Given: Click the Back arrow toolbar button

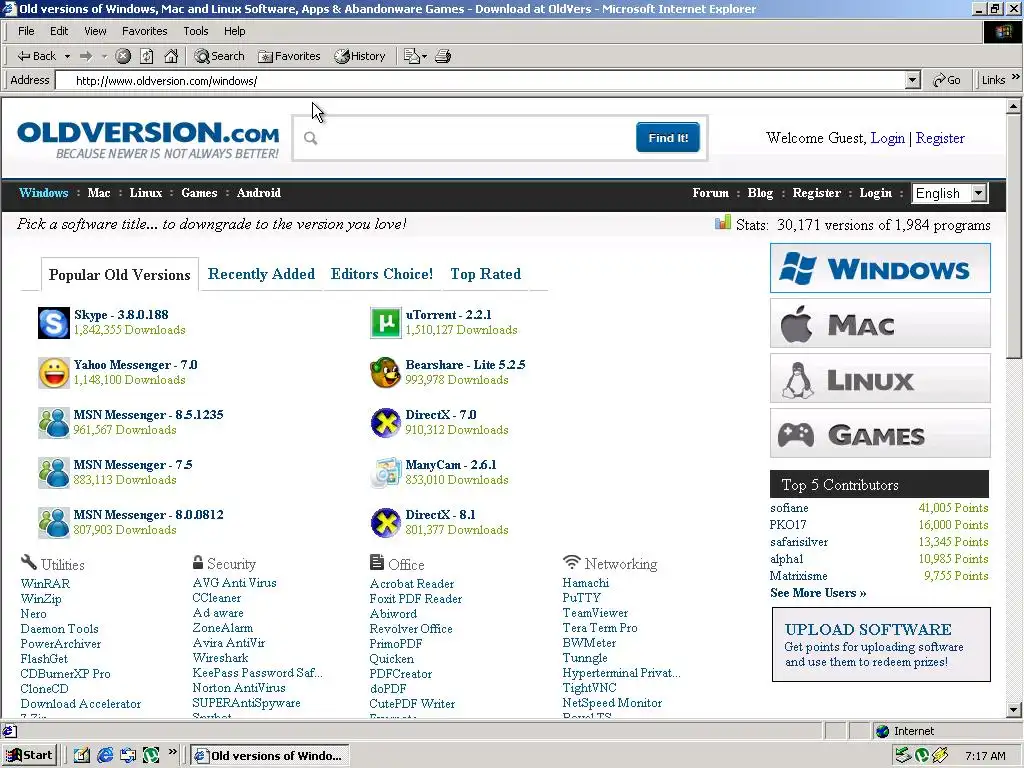Looking at the screenshot, I should point(36,56).
